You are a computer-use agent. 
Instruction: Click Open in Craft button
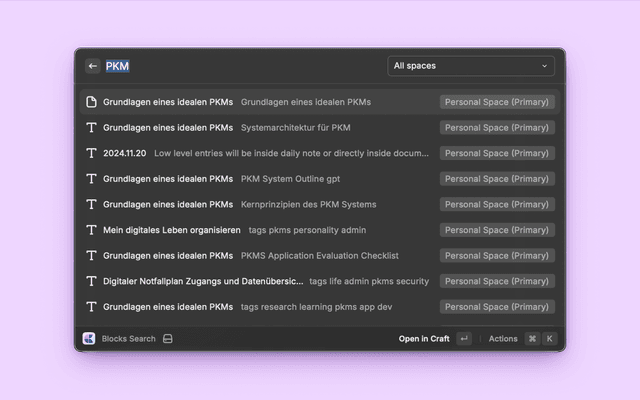click(x=424, y=339)
